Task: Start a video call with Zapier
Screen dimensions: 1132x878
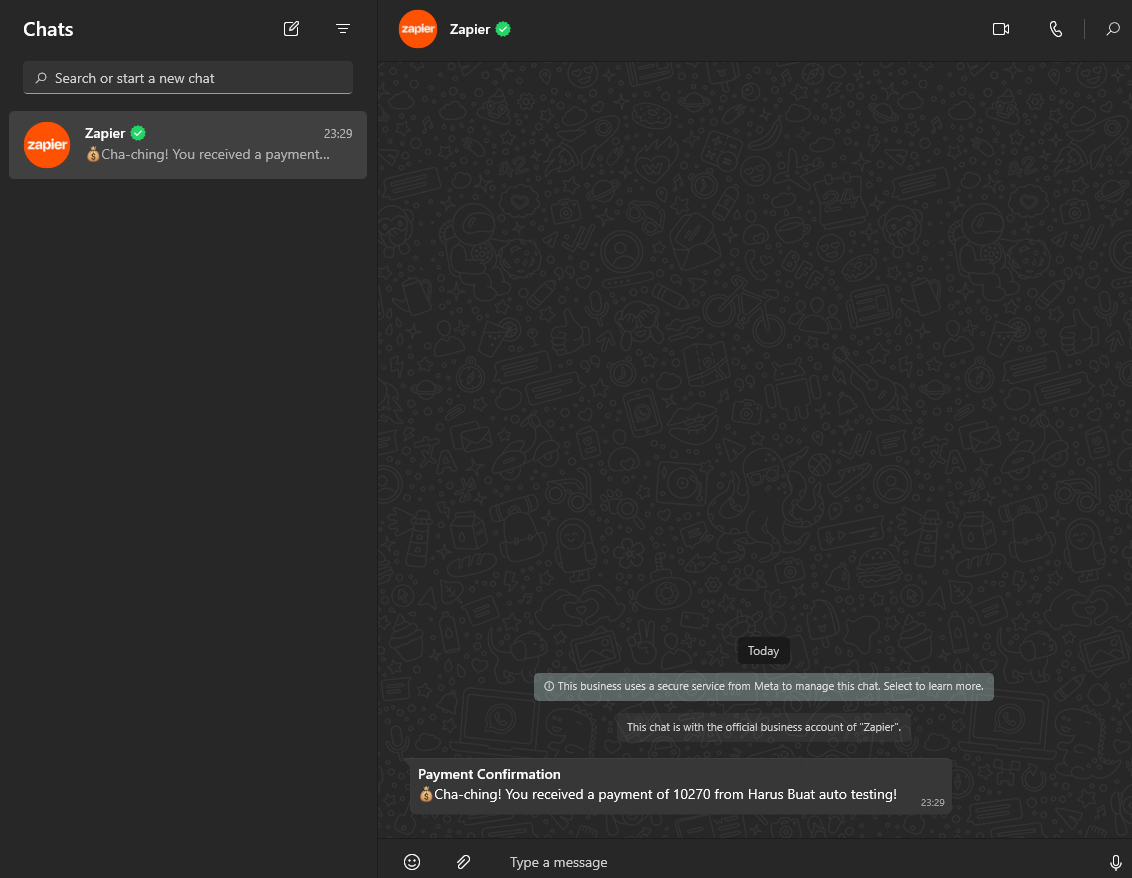Action: click(x=1001, y=29)
